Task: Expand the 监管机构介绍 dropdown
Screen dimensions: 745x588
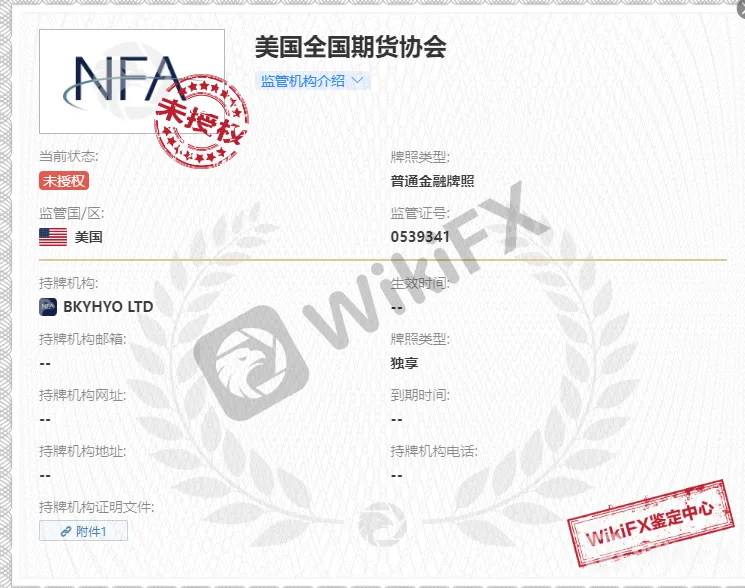Action: (313, 81)
